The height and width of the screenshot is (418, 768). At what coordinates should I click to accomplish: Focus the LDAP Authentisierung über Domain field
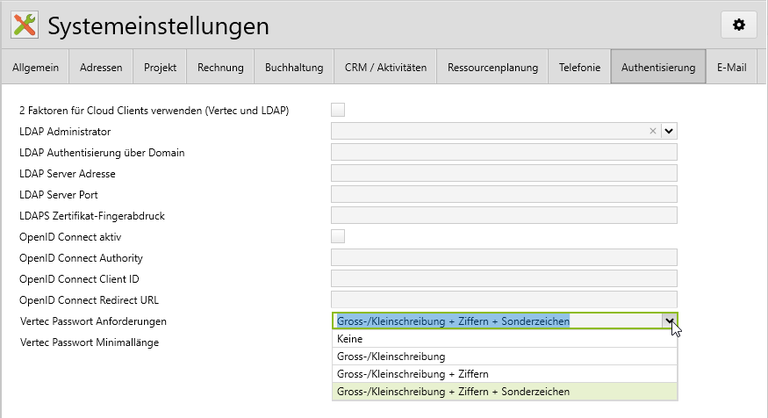point(504,152)
